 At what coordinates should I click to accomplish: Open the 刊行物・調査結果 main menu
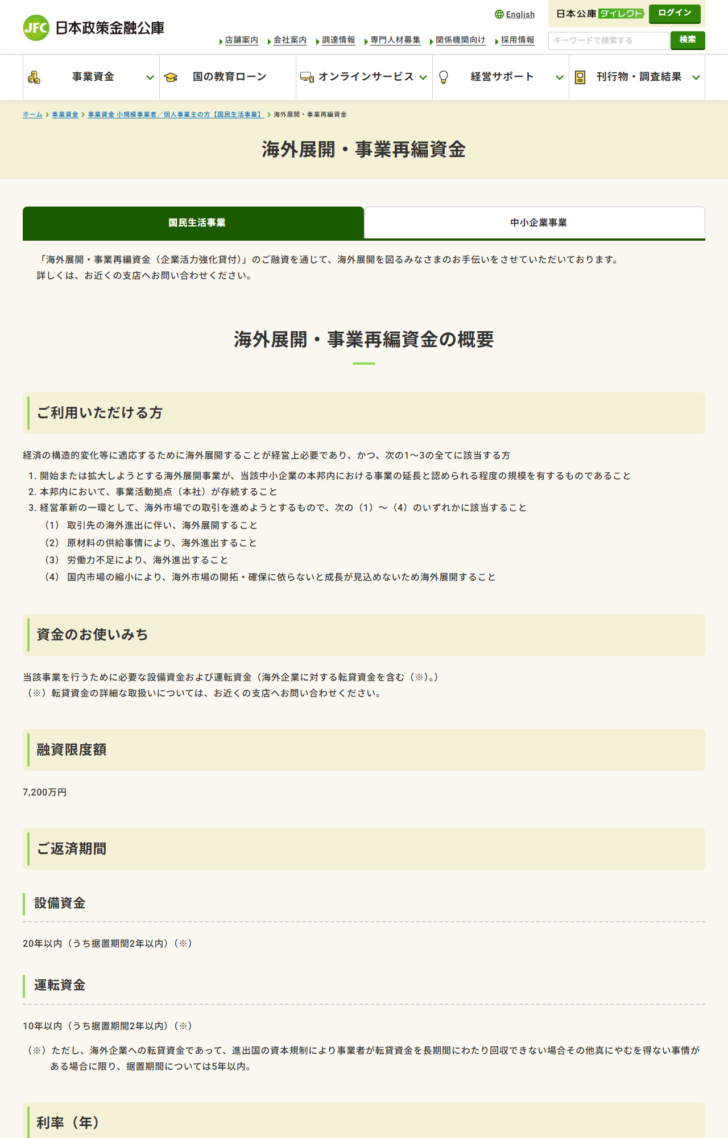(637, 77)
